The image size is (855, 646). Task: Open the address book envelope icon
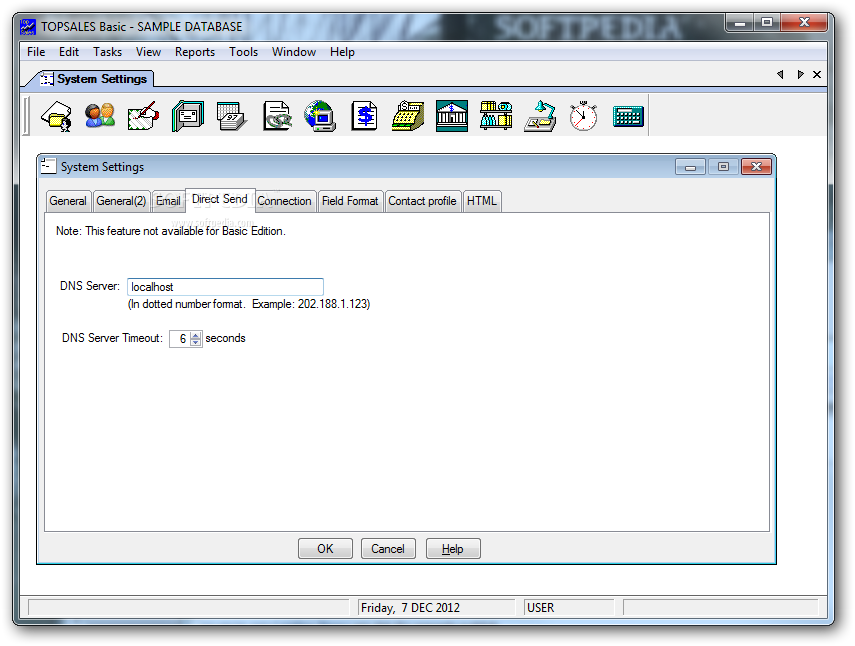point(188,116)
